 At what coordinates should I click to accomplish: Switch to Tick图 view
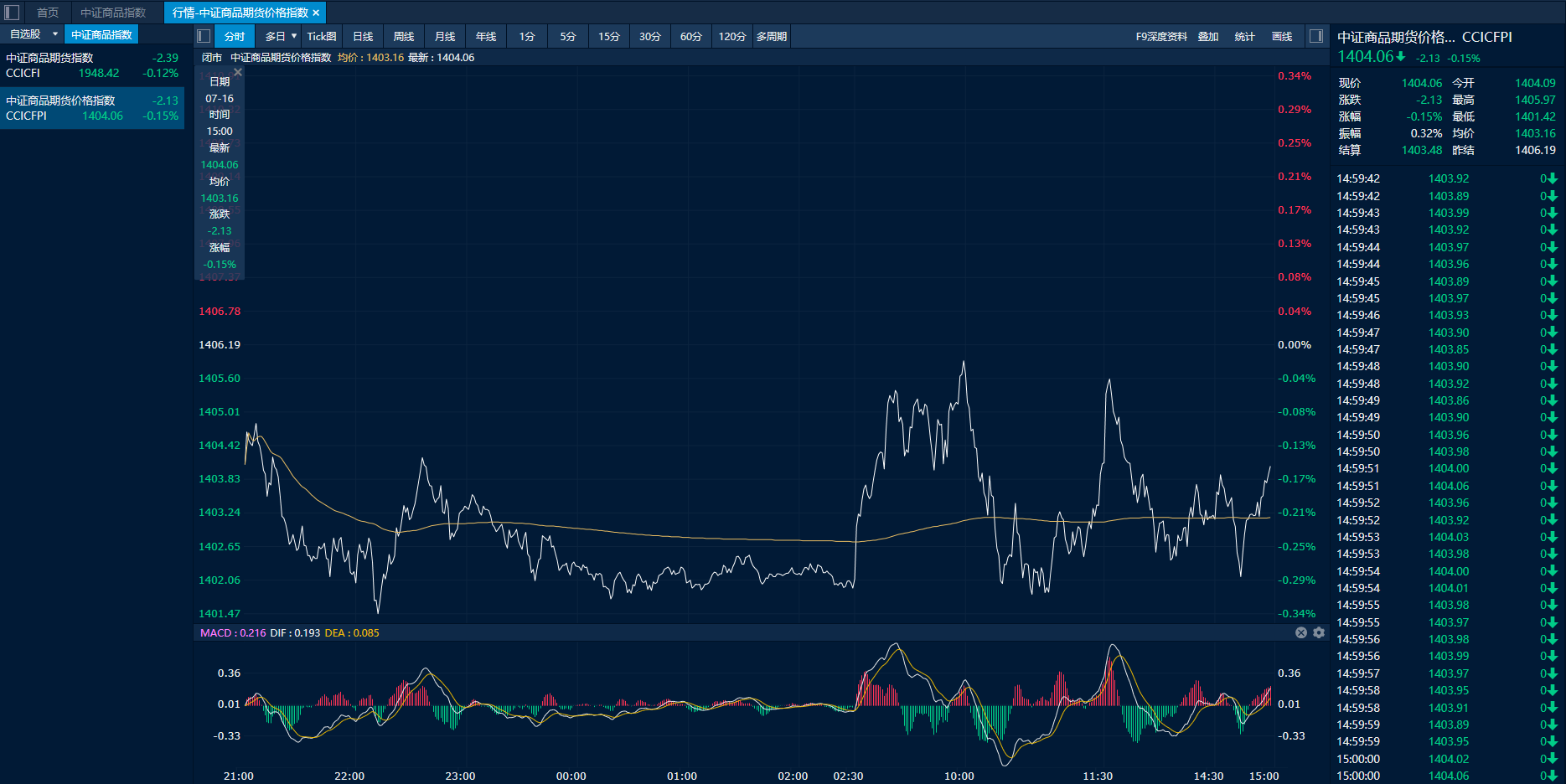[x=322, y=36]
